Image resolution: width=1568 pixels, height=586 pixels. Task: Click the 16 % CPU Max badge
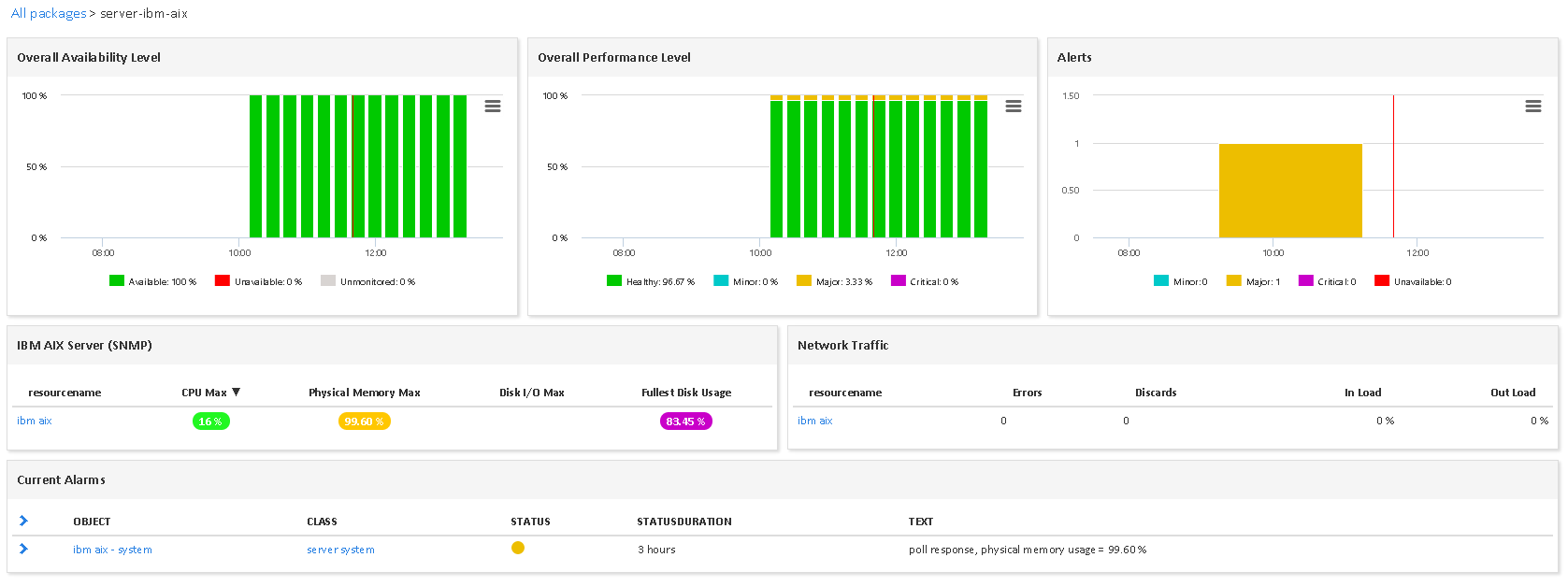point(210,422)
